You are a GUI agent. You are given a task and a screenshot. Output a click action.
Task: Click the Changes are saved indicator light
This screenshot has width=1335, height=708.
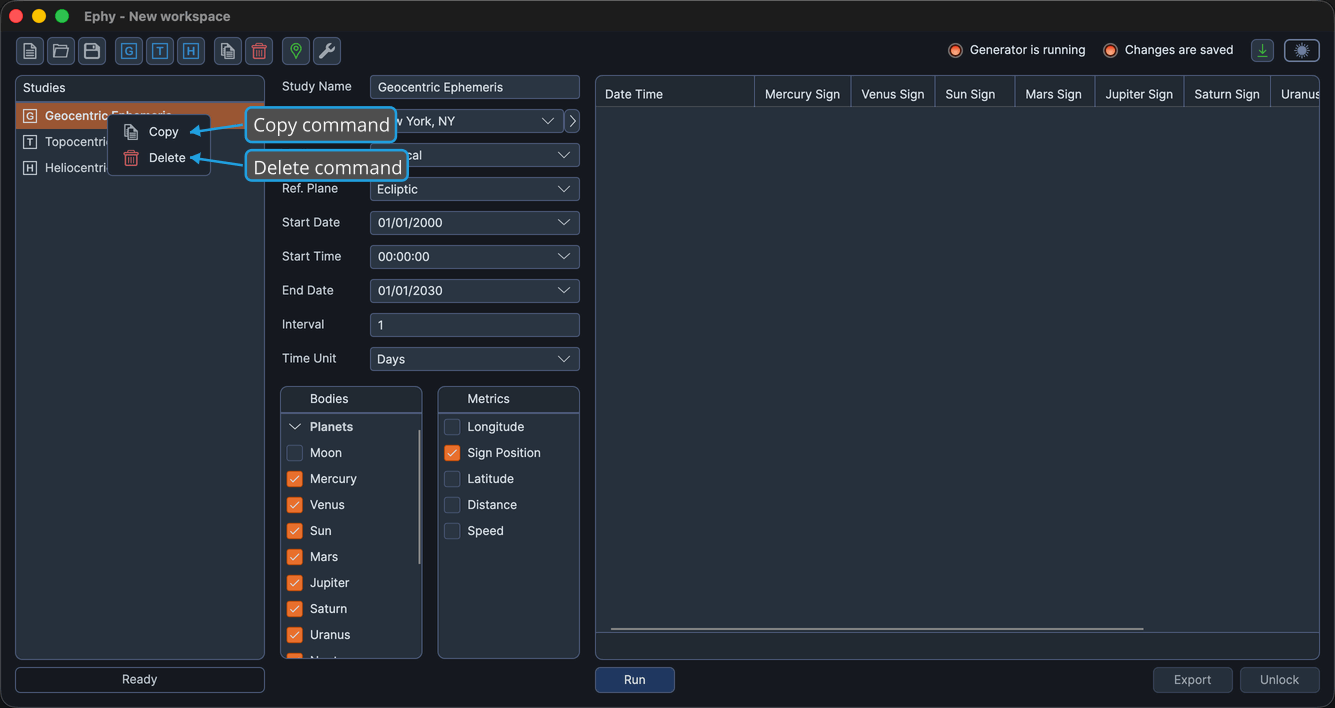pos(1110,50)
